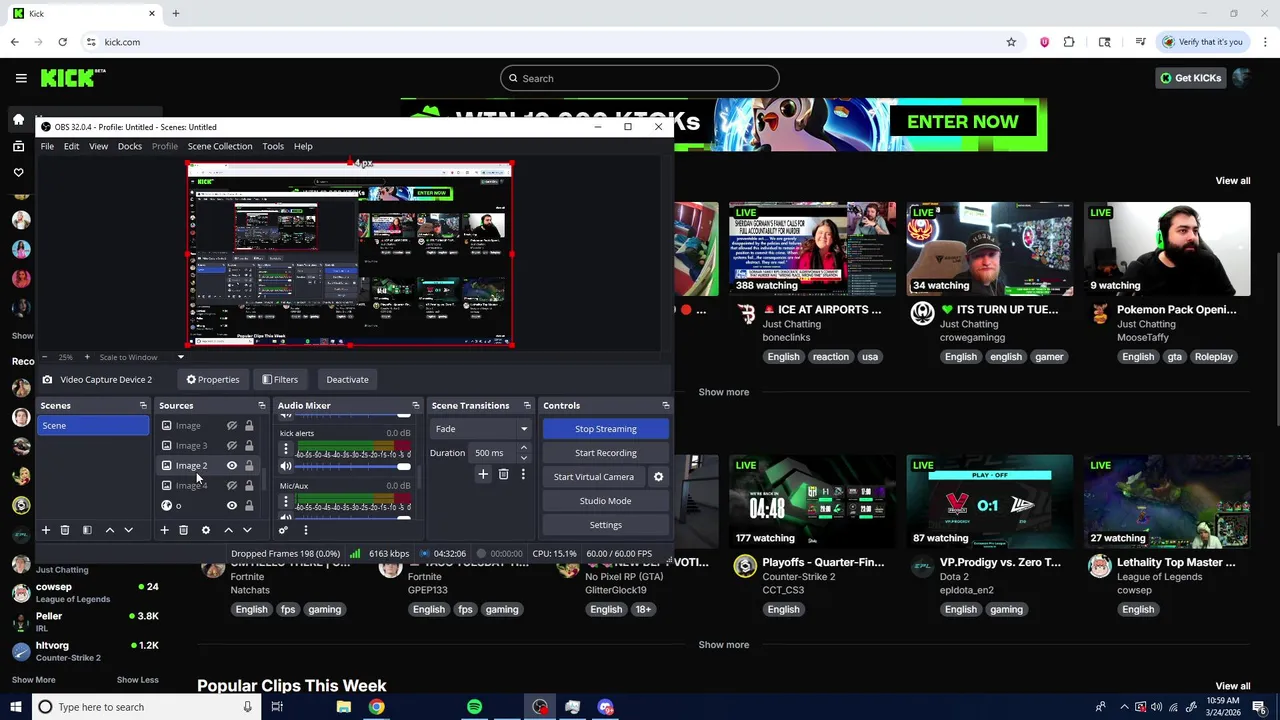Mute the kick alerts audio channel
The image size is (1280, 720).
tap(286, 466)
